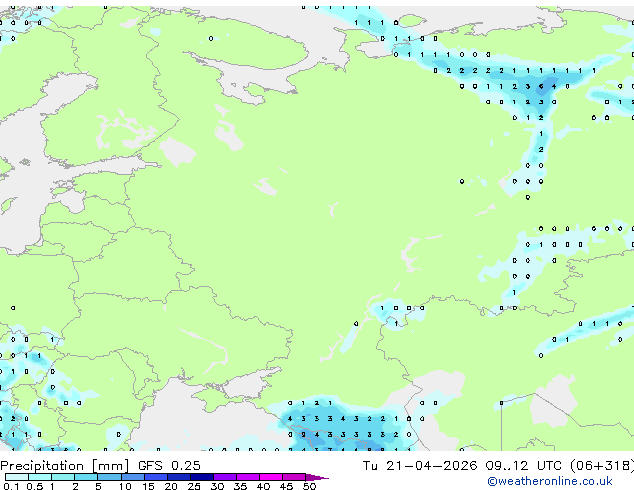Select the 0.1–0.5 mm legend color swatch
The image size is (634, 490).
click(x=17, y=477)
